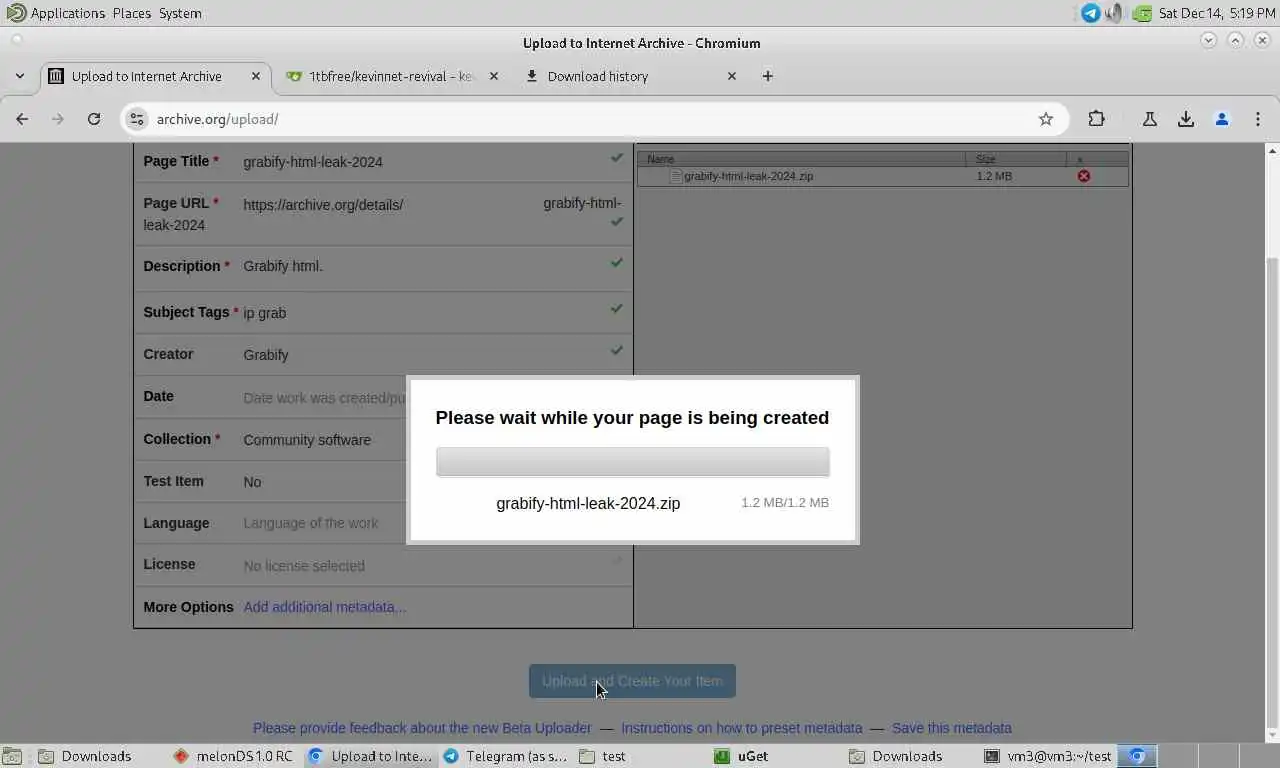The width and height of the screenshot is (1280, 768).
Task: Click the MATE logo icon in top panel
Action: [16, 13]
